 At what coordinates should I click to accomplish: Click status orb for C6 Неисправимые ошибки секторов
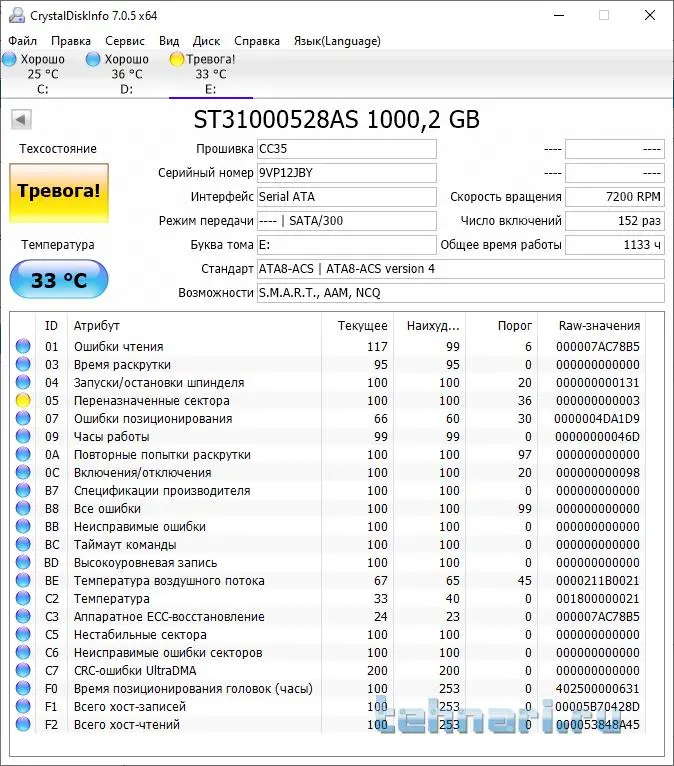click(23, 653)
